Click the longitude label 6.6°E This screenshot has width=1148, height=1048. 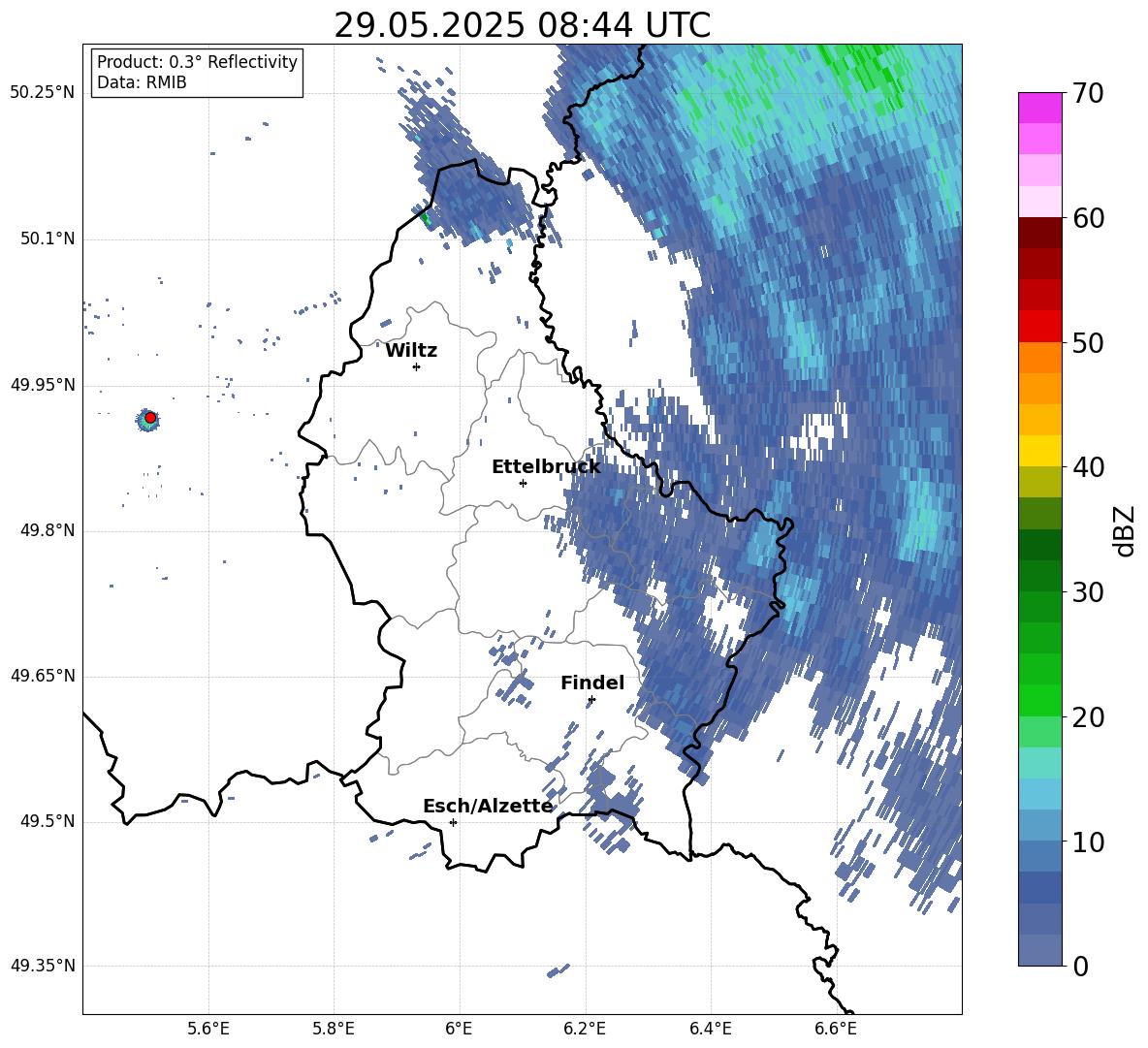(836, 1029)
